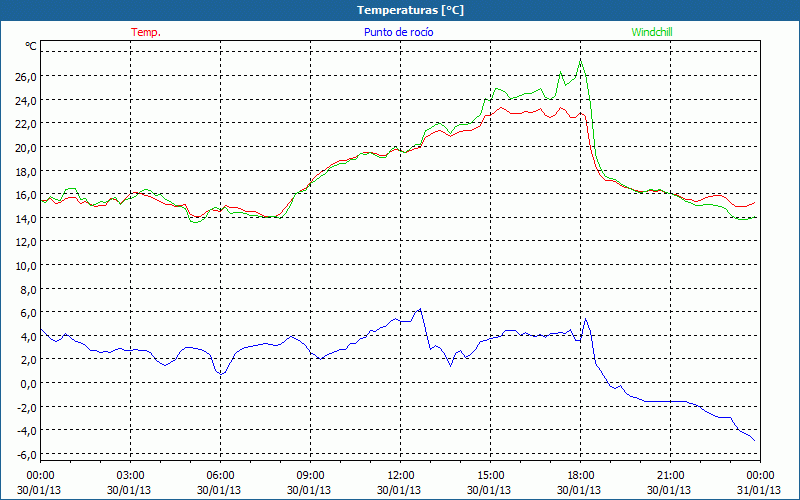Click the 21:00 time axis label
Image resolution: width=800 pixels, height=500 pixels.
tap(670, 476)
